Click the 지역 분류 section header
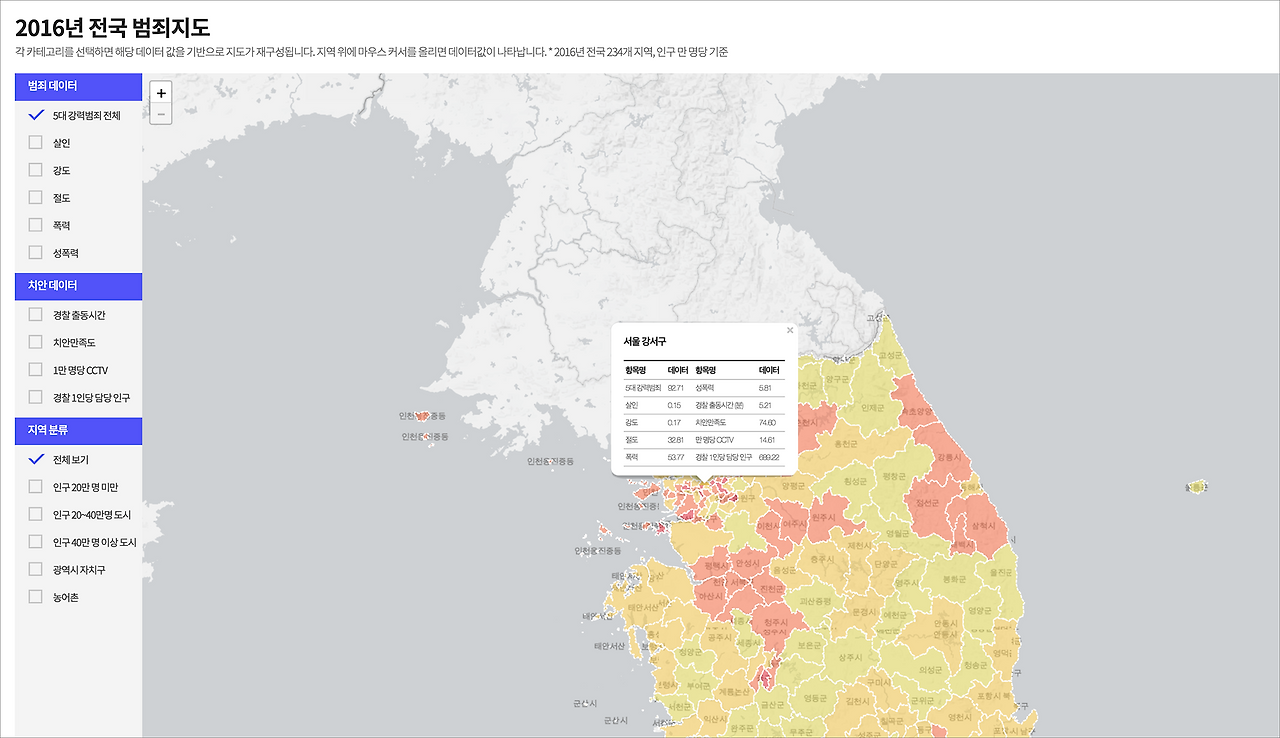 (78, 431)
